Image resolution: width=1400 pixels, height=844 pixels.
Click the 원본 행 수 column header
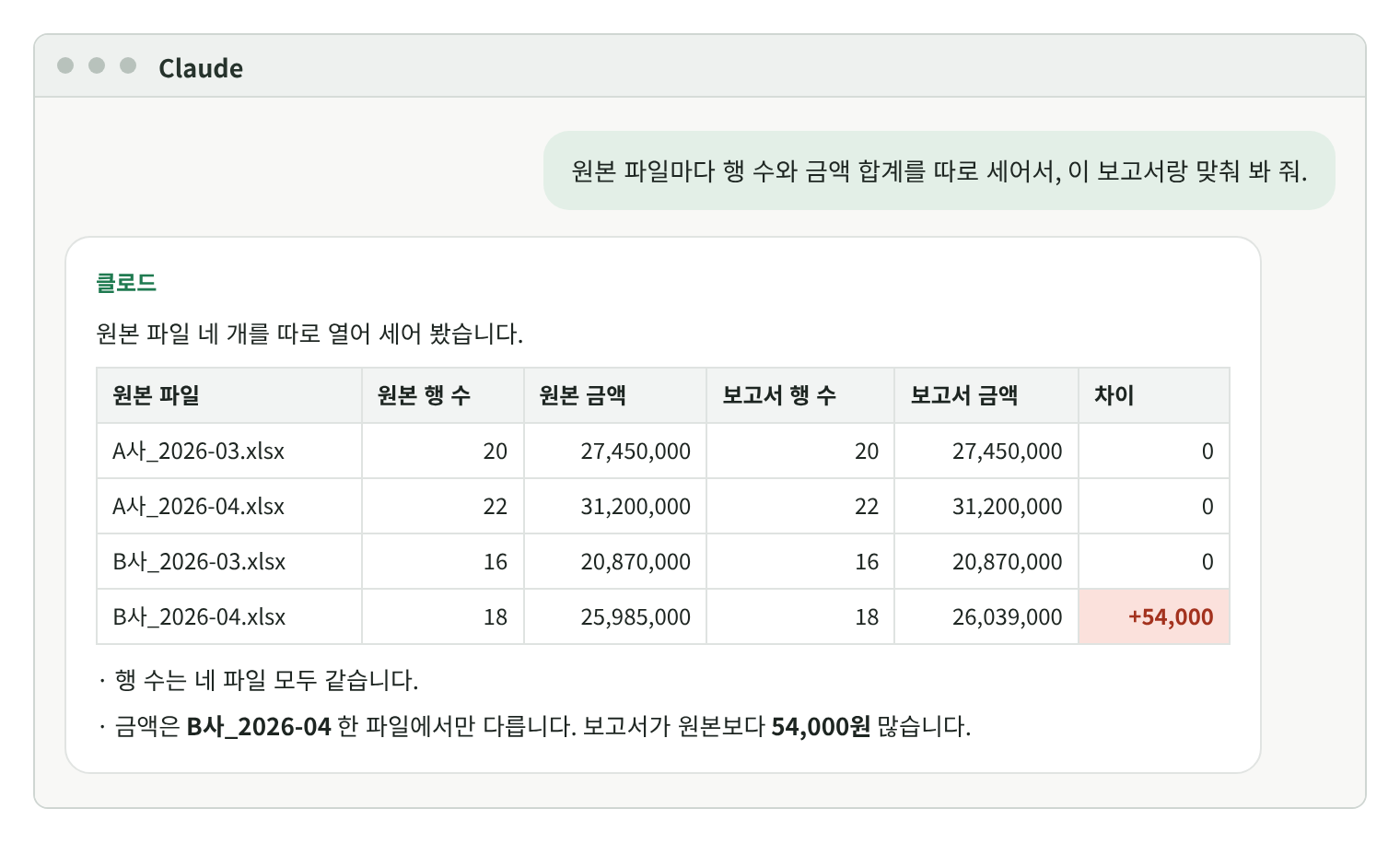[x=443, y=395]
